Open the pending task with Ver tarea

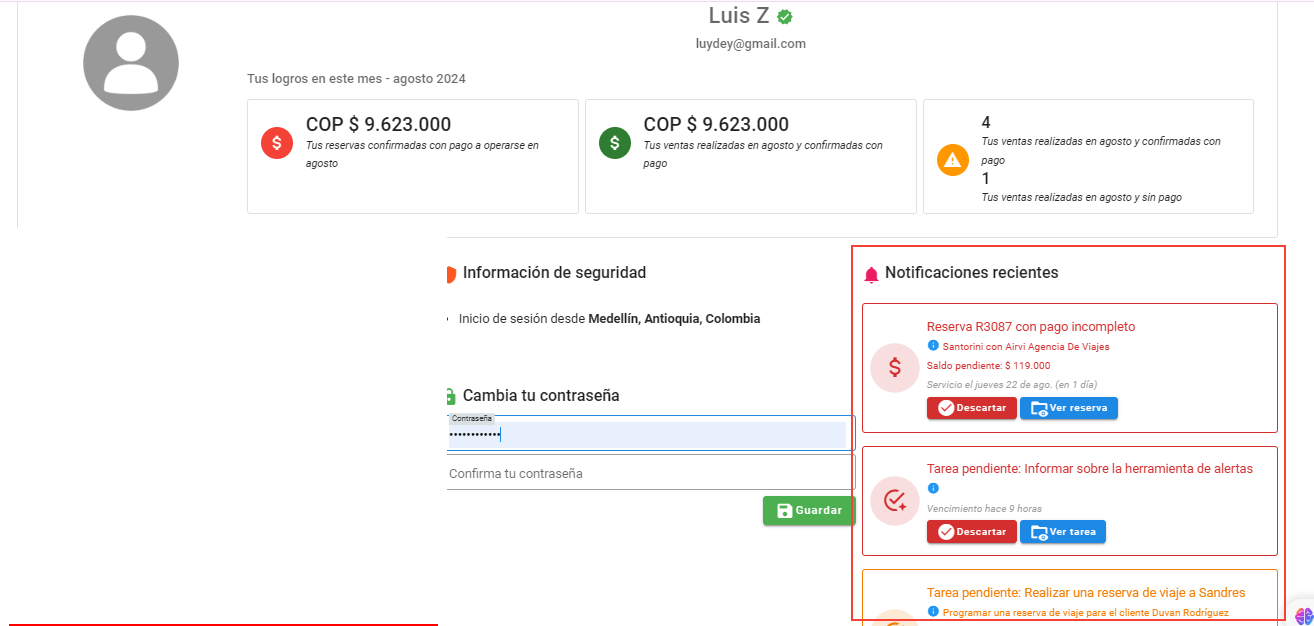[x=1062, y=532]
